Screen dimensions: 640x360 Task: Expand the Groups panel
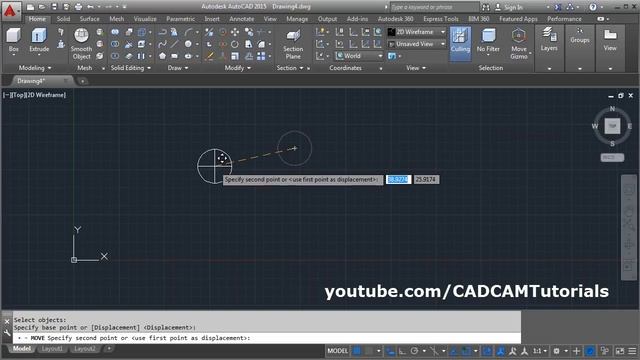pyautogui.click(x=580, y=48)
